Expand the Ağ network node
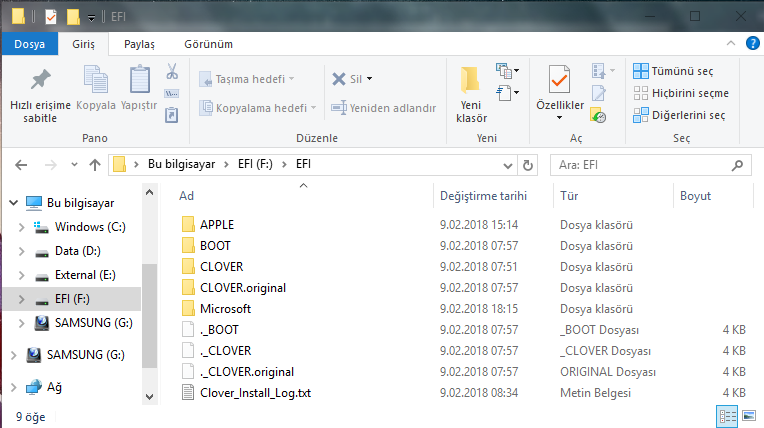The image size is (764, 428). [14, 387]
